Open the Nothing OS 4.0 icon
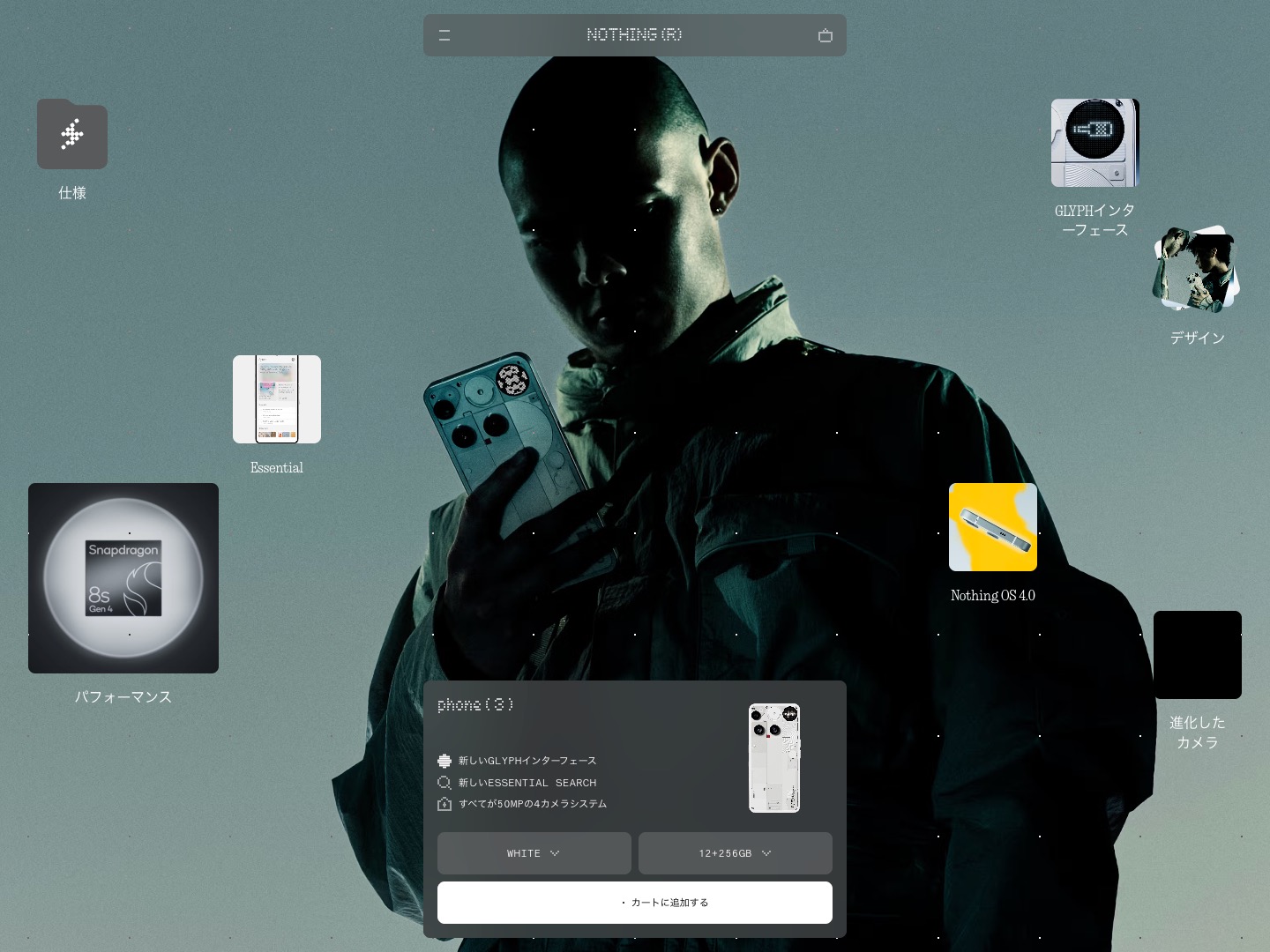The width and height of the screenshot is (1270, 952). click(x=992, y=527)
